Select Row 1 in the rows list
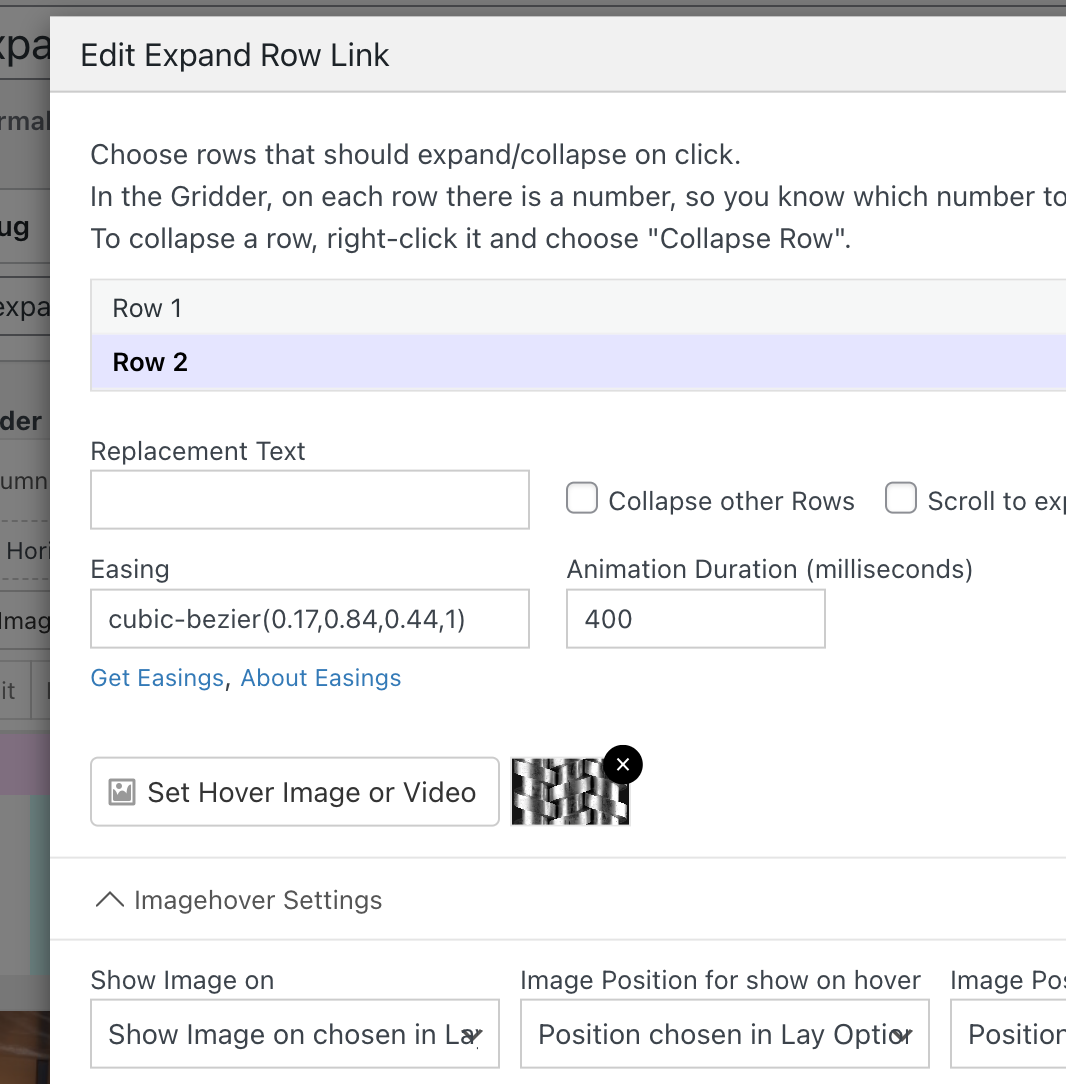 click(x=578, y=308)
